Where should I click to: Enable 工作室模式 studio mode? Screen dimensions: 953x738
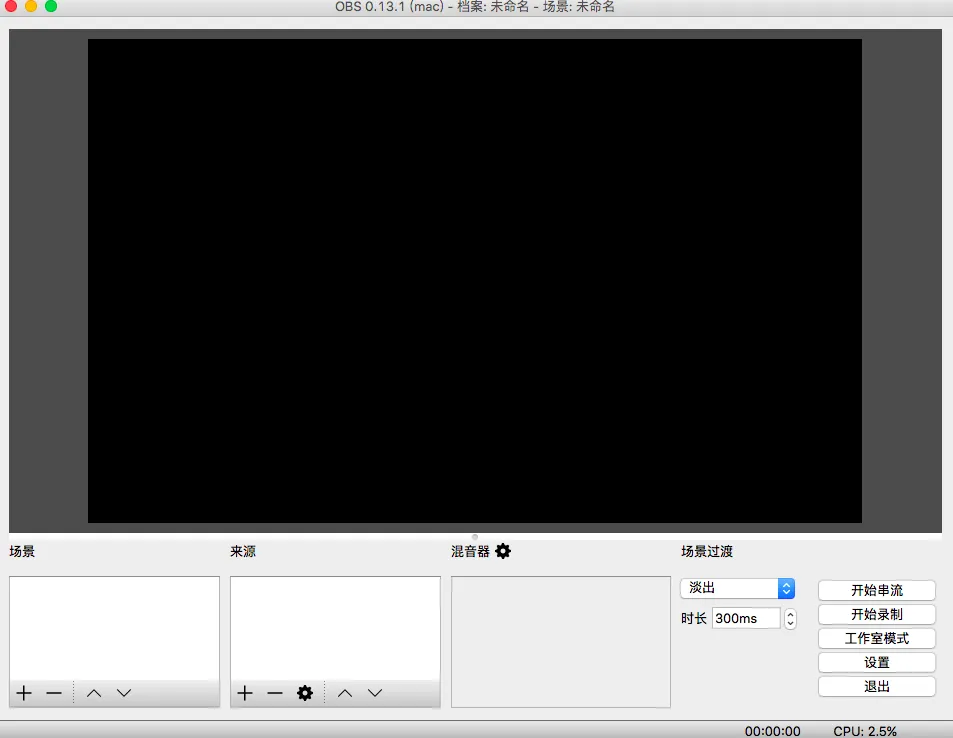click(876, 638)
